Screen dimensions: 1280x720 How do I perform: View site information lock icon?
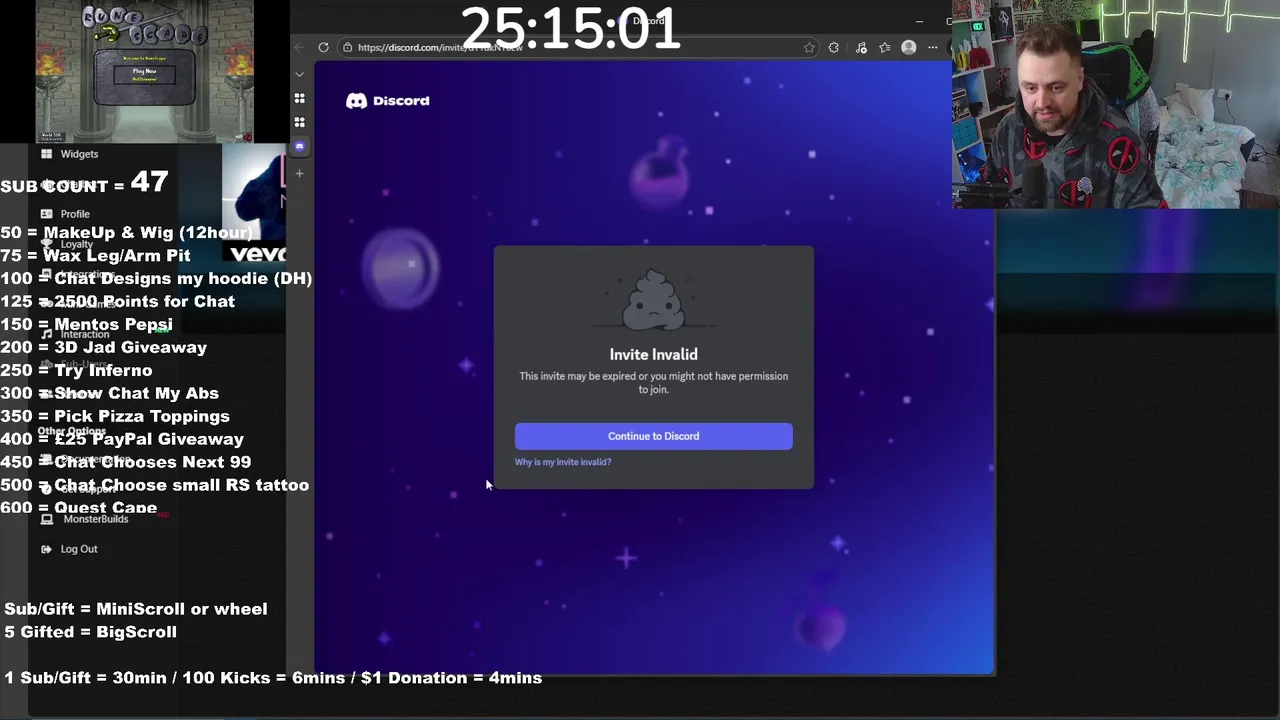pos(347,47)
